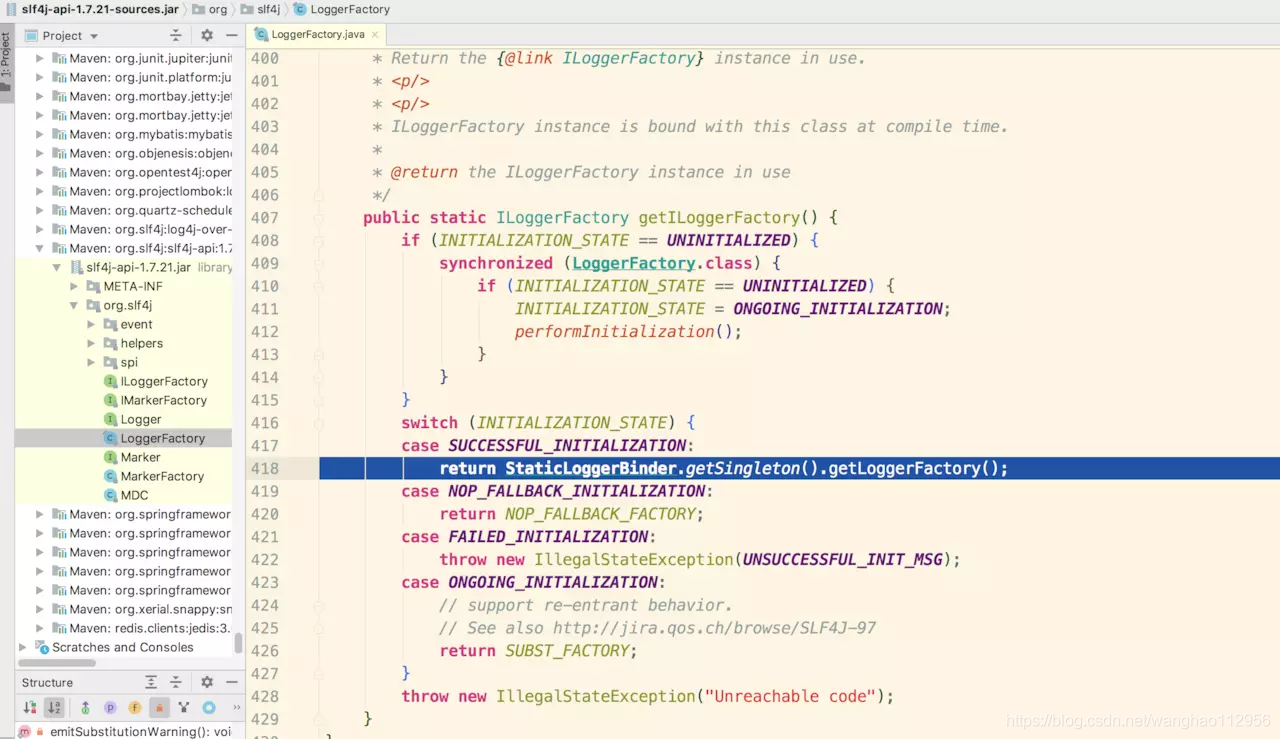Expand META-INF folder

click(x=74, y=286)
